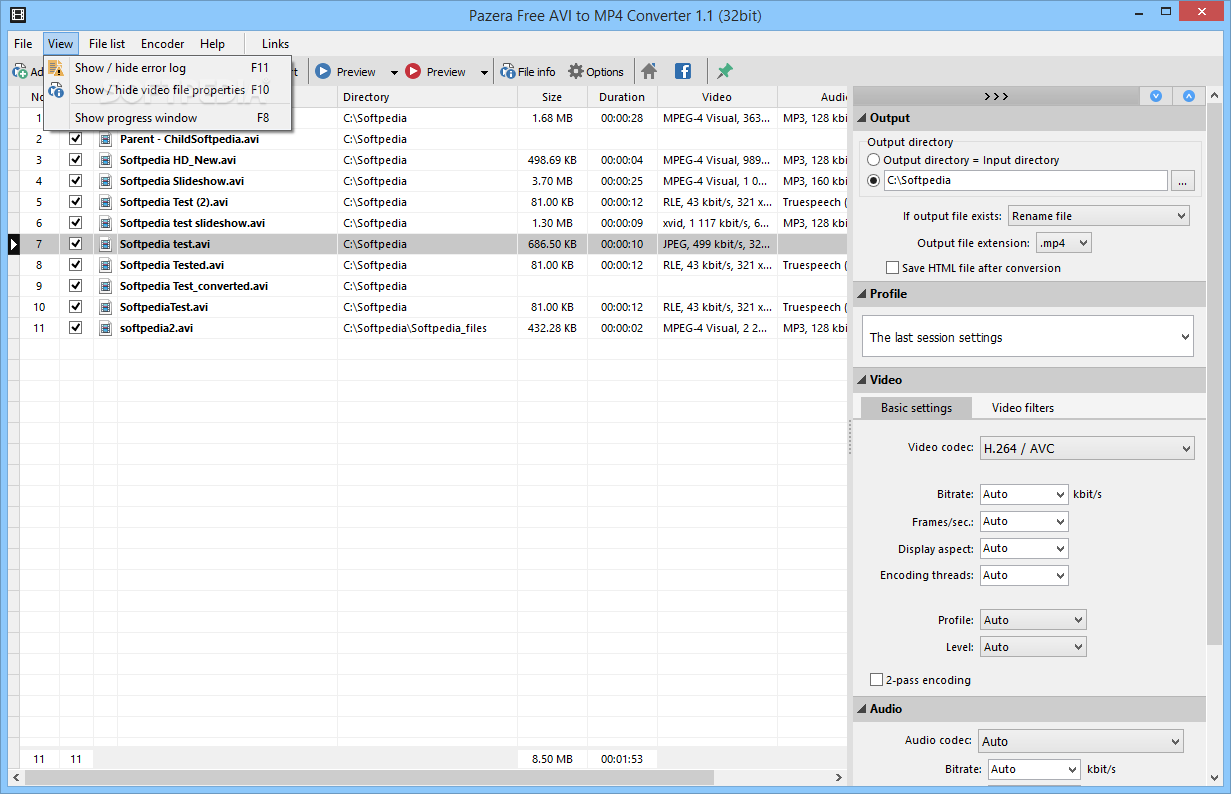Click the error log icon in the View menu
This screenshot has width=1231, height=794.
coord(56,68)
